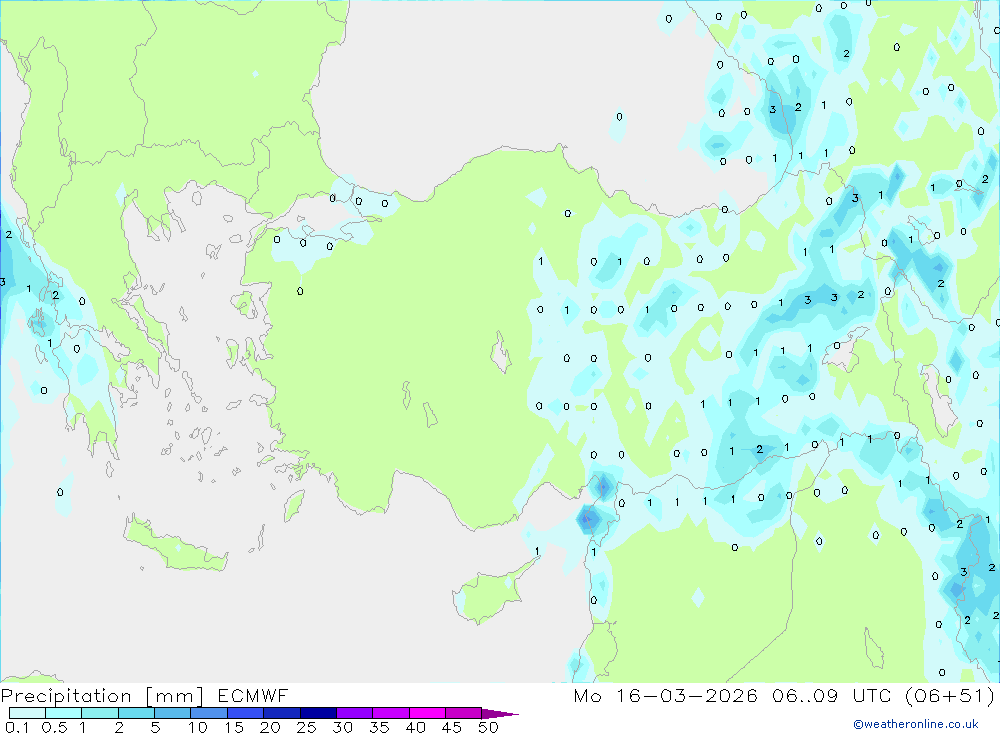
Task: Click the "0.1" legend scale label
Action: (17, 727)
